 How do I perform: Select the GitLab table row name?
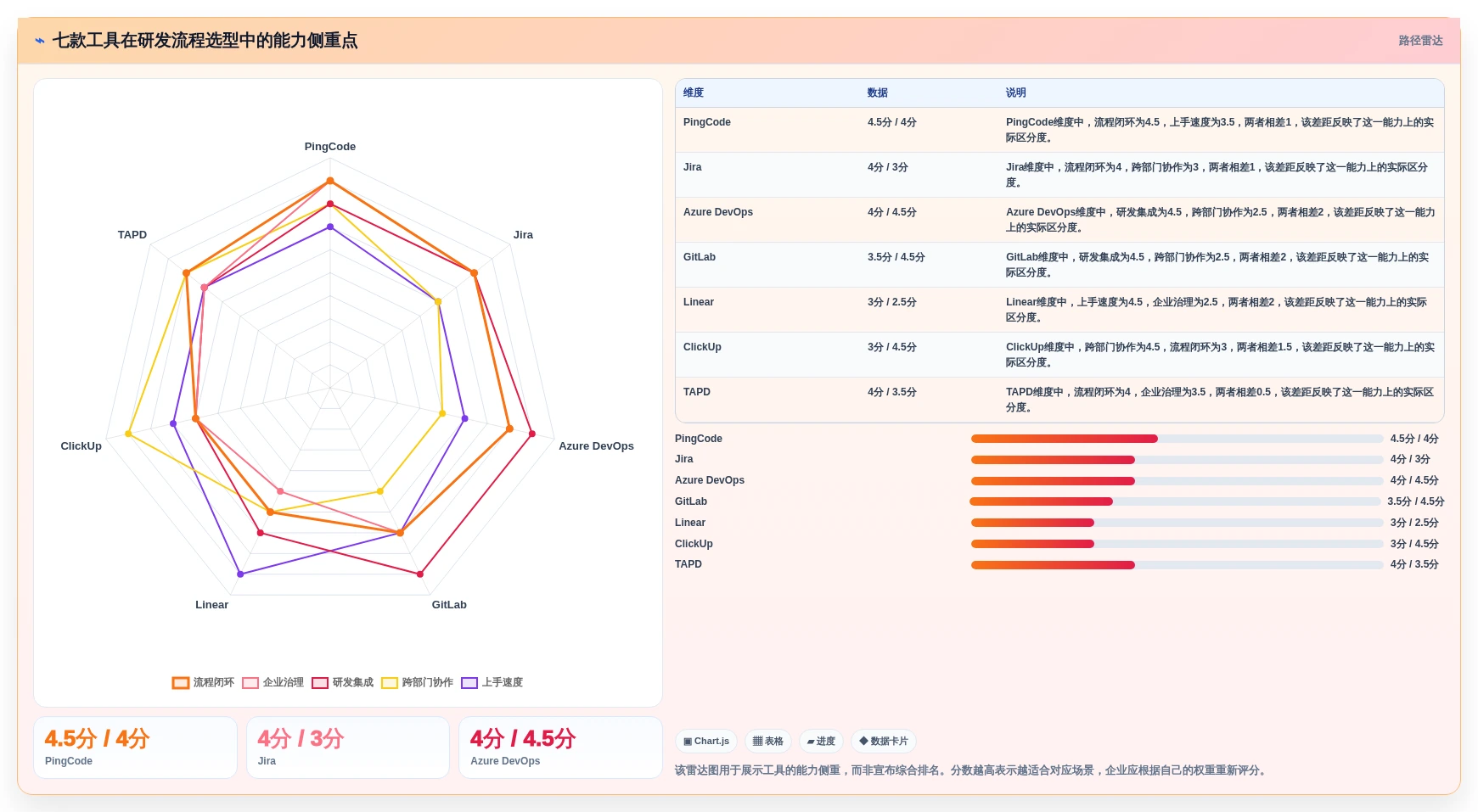(x=700, y=257)
